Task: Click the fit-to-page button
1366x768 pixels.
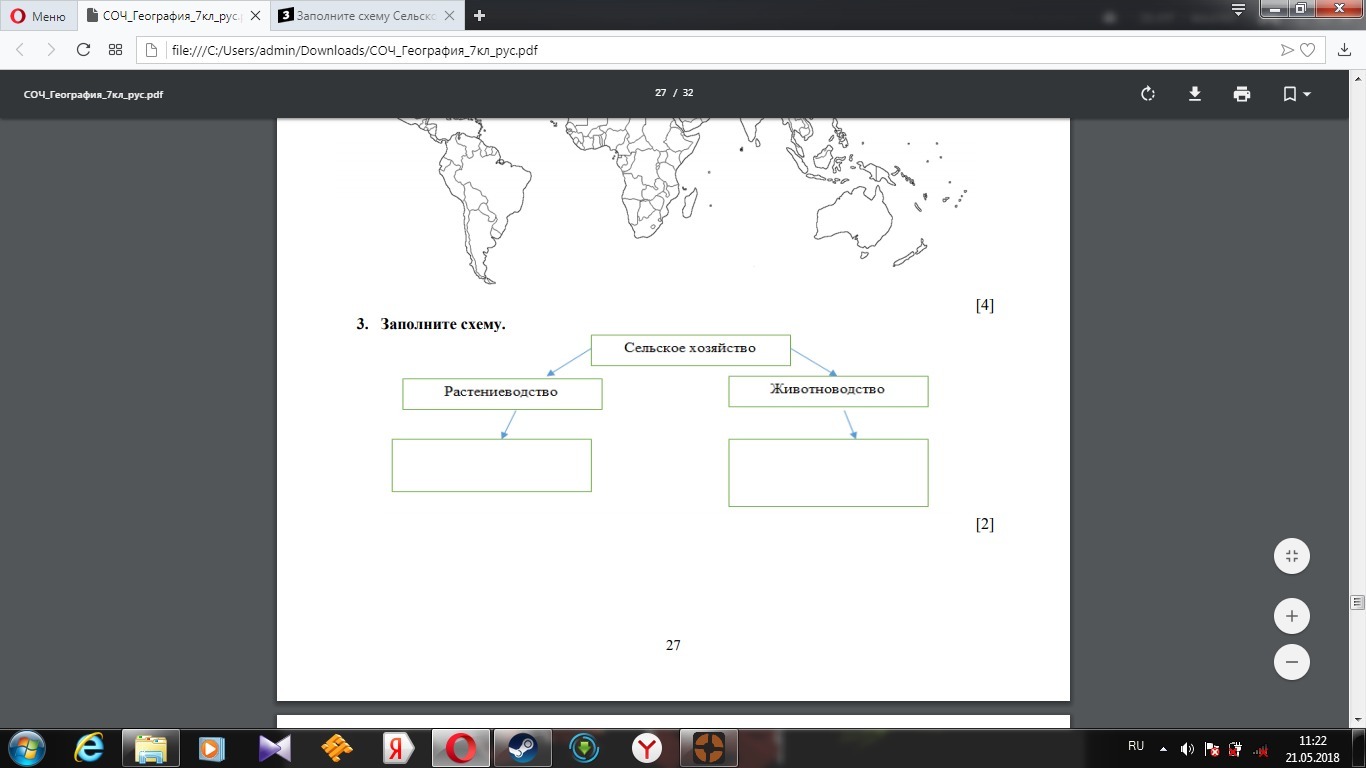Action: [x=1291, y=556]
